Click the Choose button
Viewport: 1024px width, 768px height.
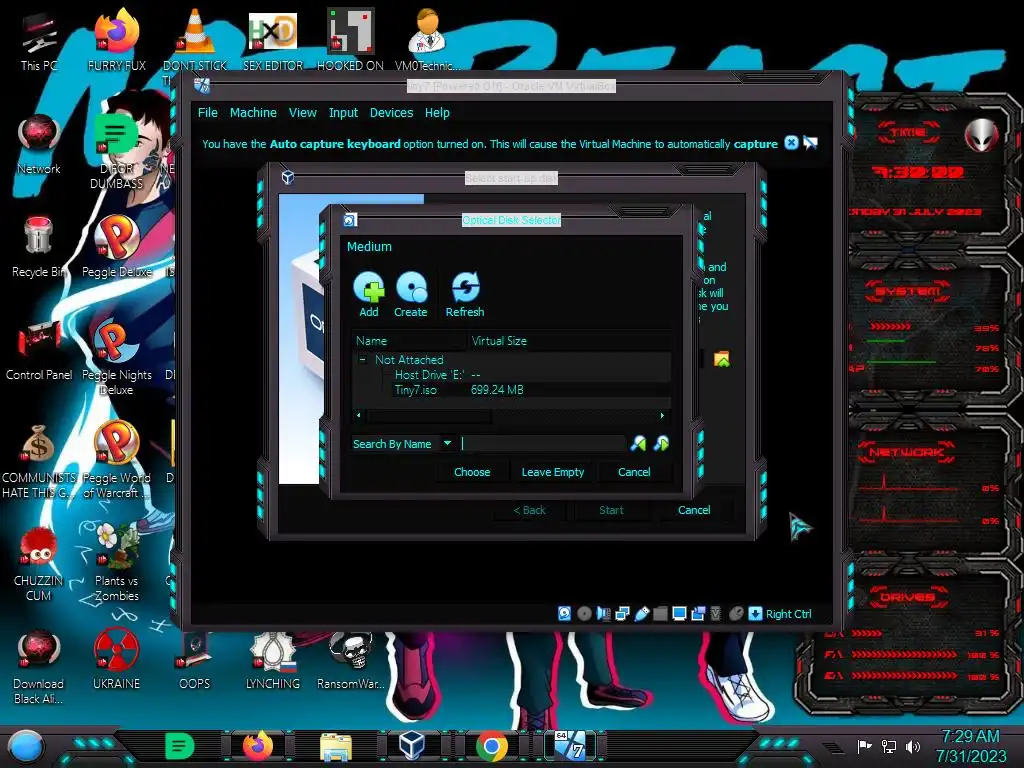472,472
